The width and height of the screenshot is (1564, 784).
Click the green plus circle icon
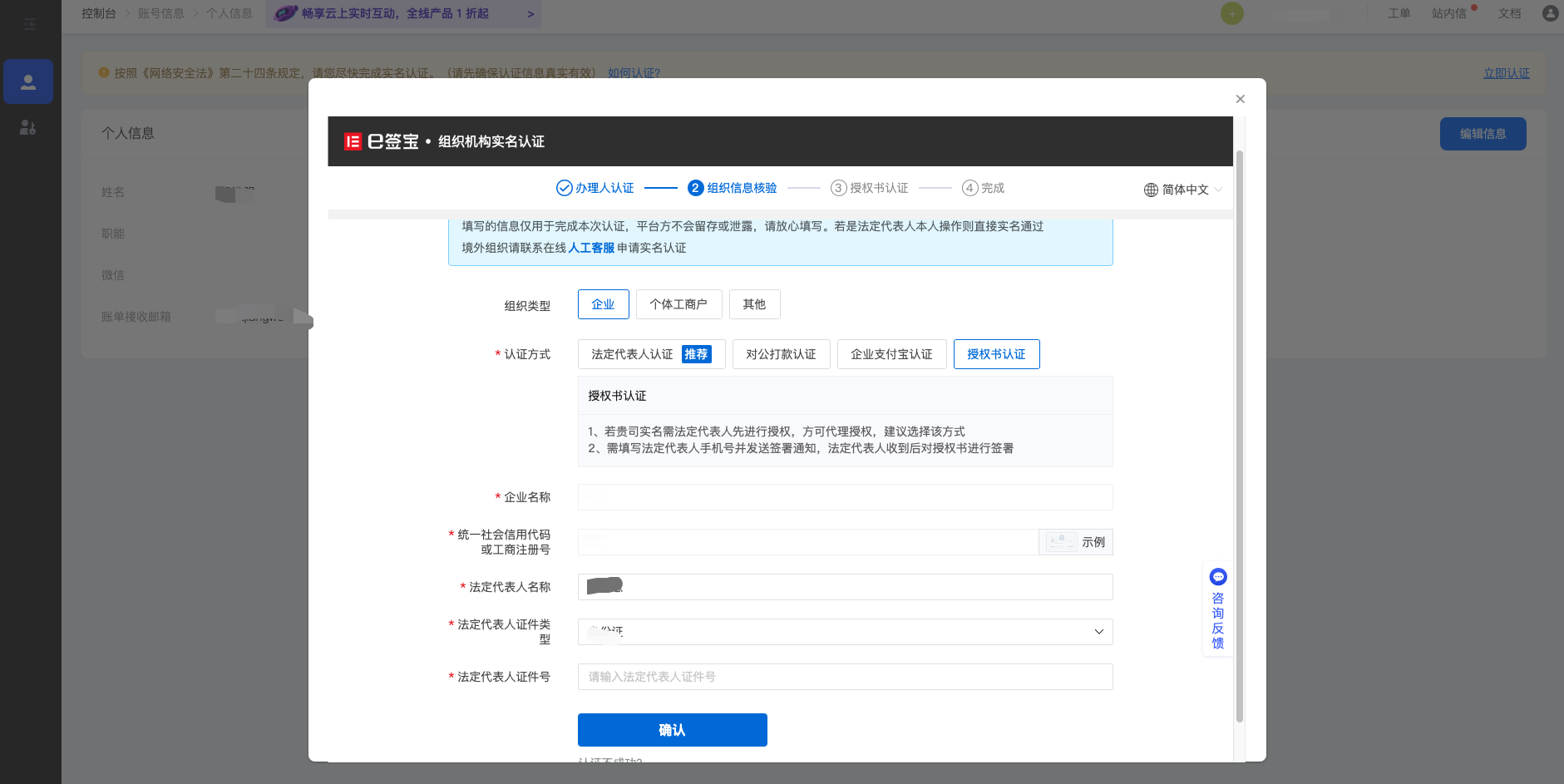coord(1231,13)
